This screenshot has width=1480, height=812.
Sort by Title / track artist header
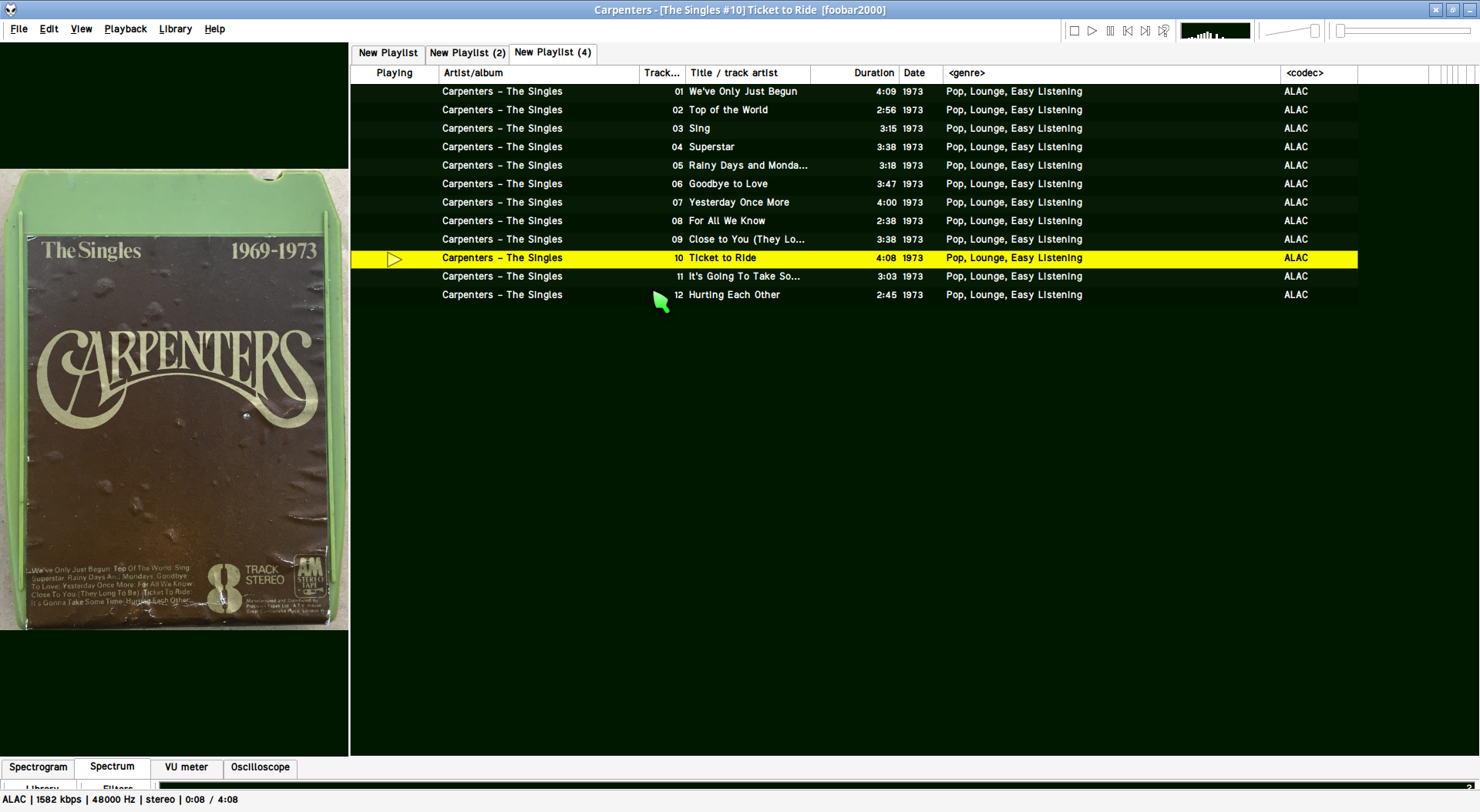[x=748, y=73]
